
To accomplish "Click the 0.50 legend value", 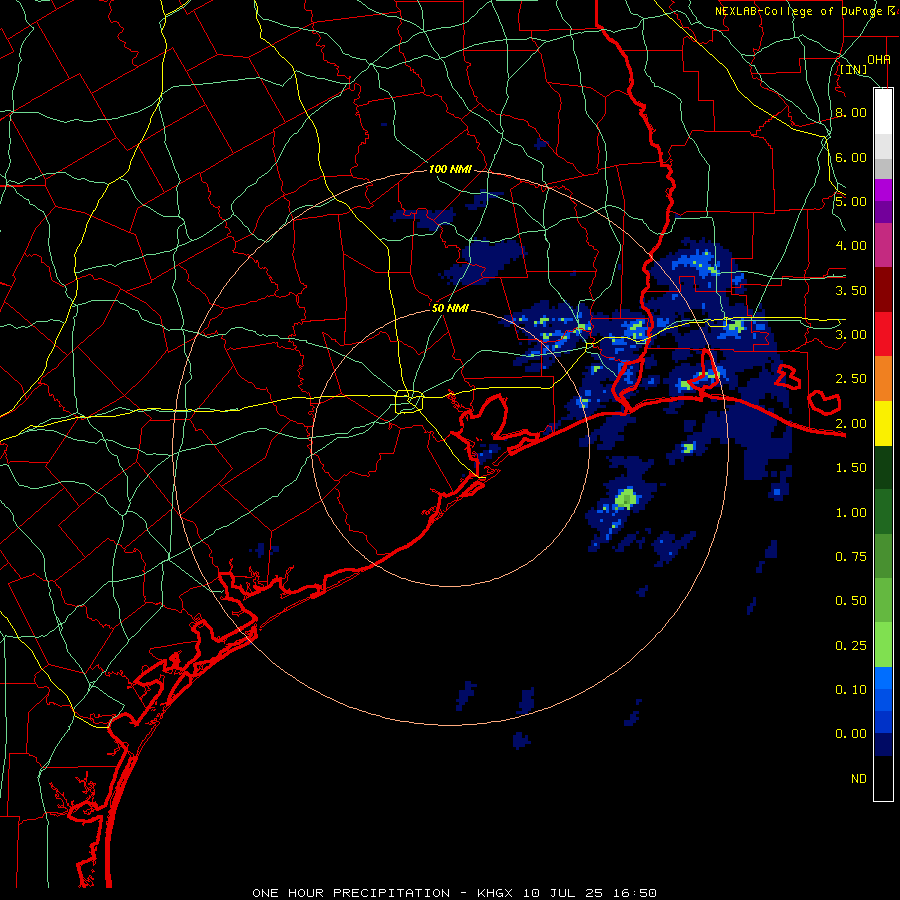I will pos(851,601).
